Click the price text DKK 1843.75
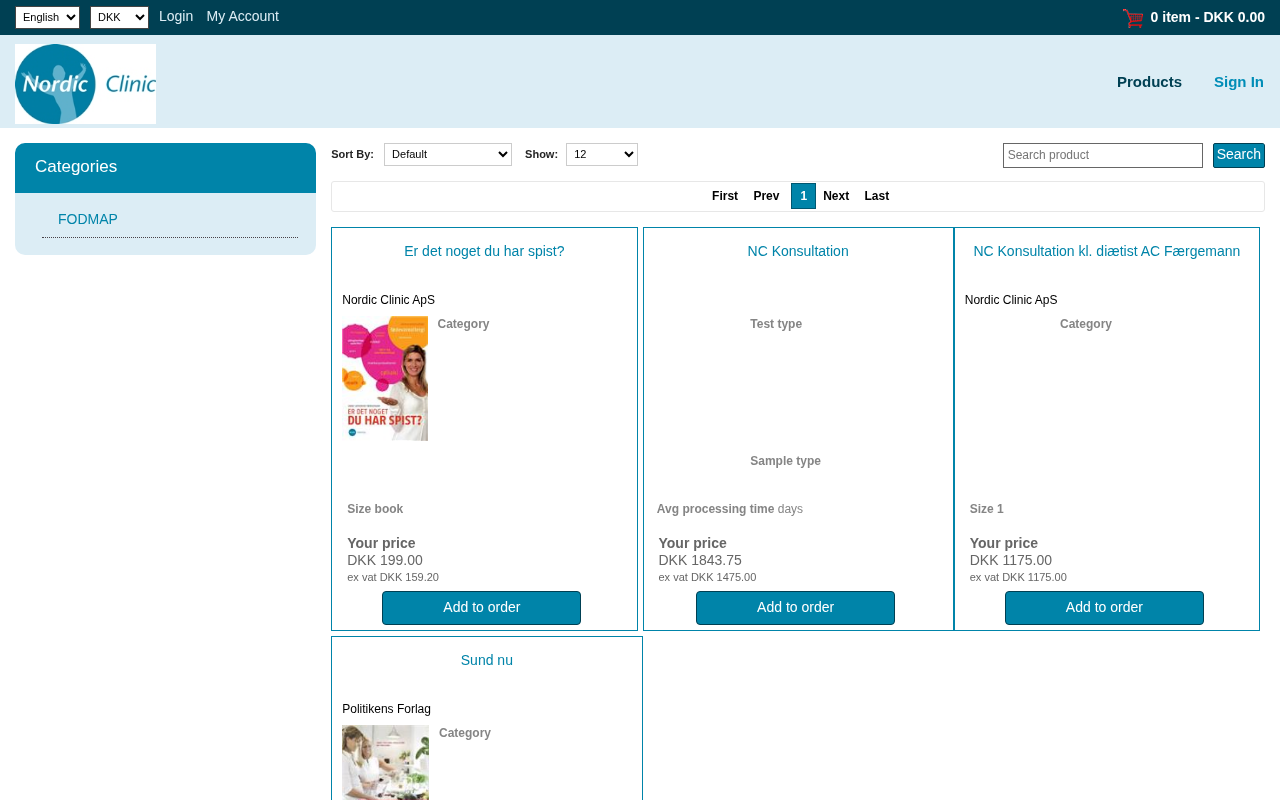The image size is (1280, 800). 700,560
